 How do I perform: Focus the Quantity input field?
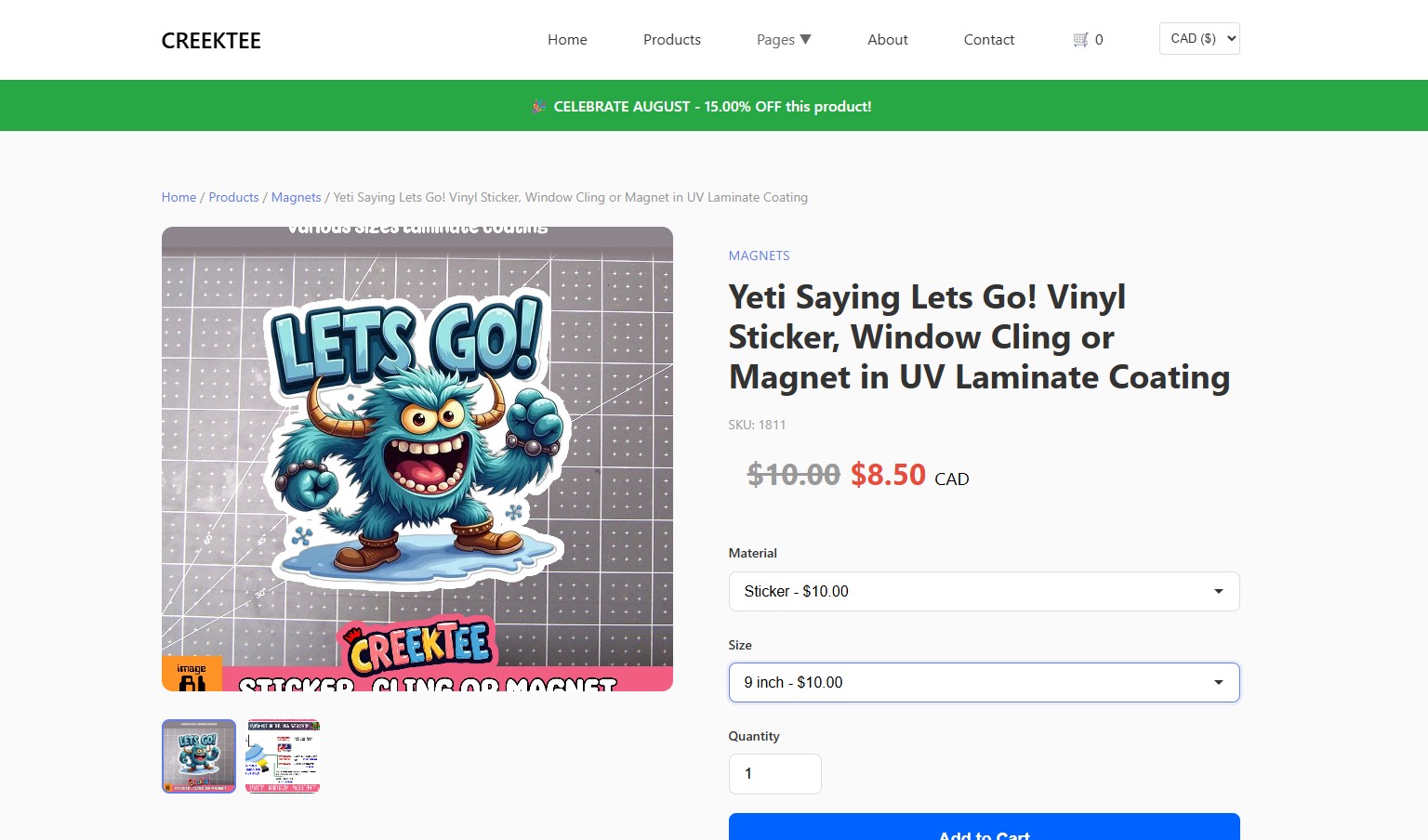774,774
